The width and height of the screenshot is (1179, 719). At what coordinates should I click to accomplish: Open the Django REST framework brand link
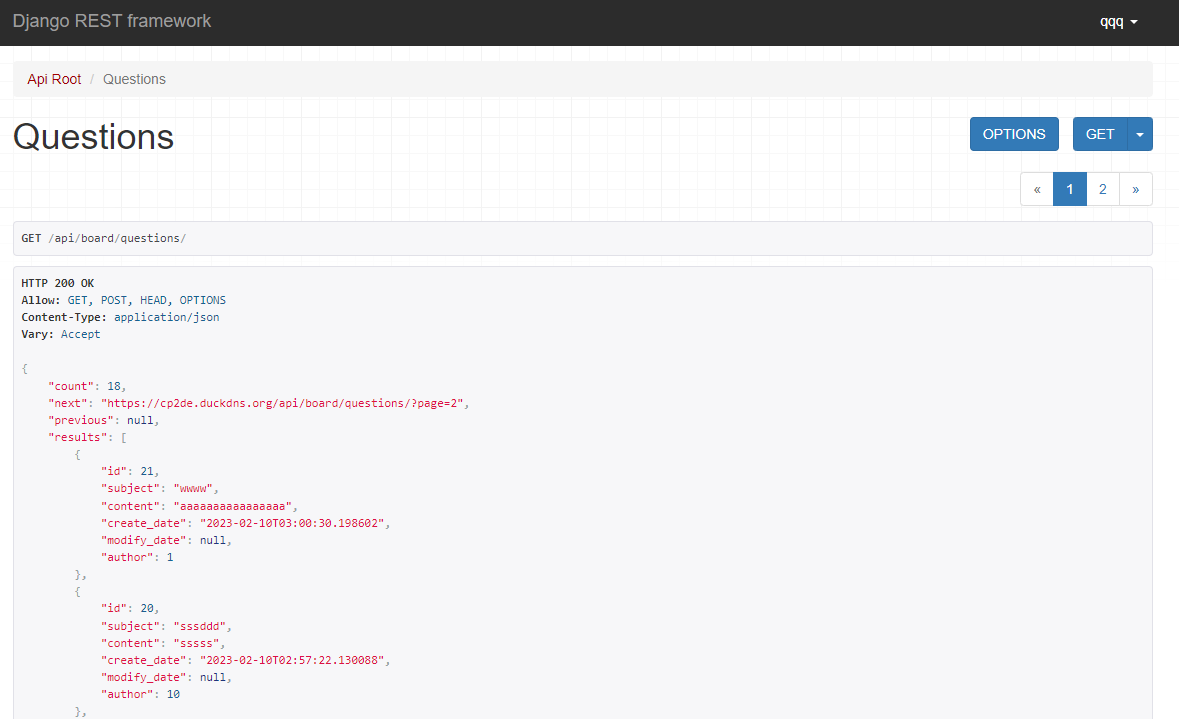[112, 20]
